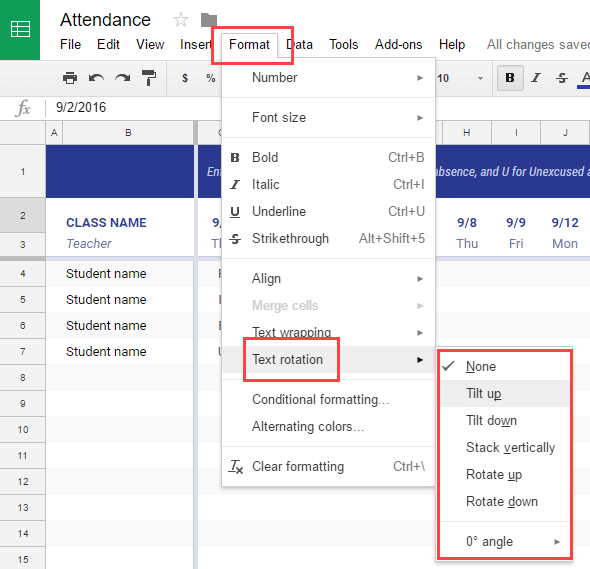Select column J header
This screenshot has height=569, width=590.
click(x=565, y=132)
